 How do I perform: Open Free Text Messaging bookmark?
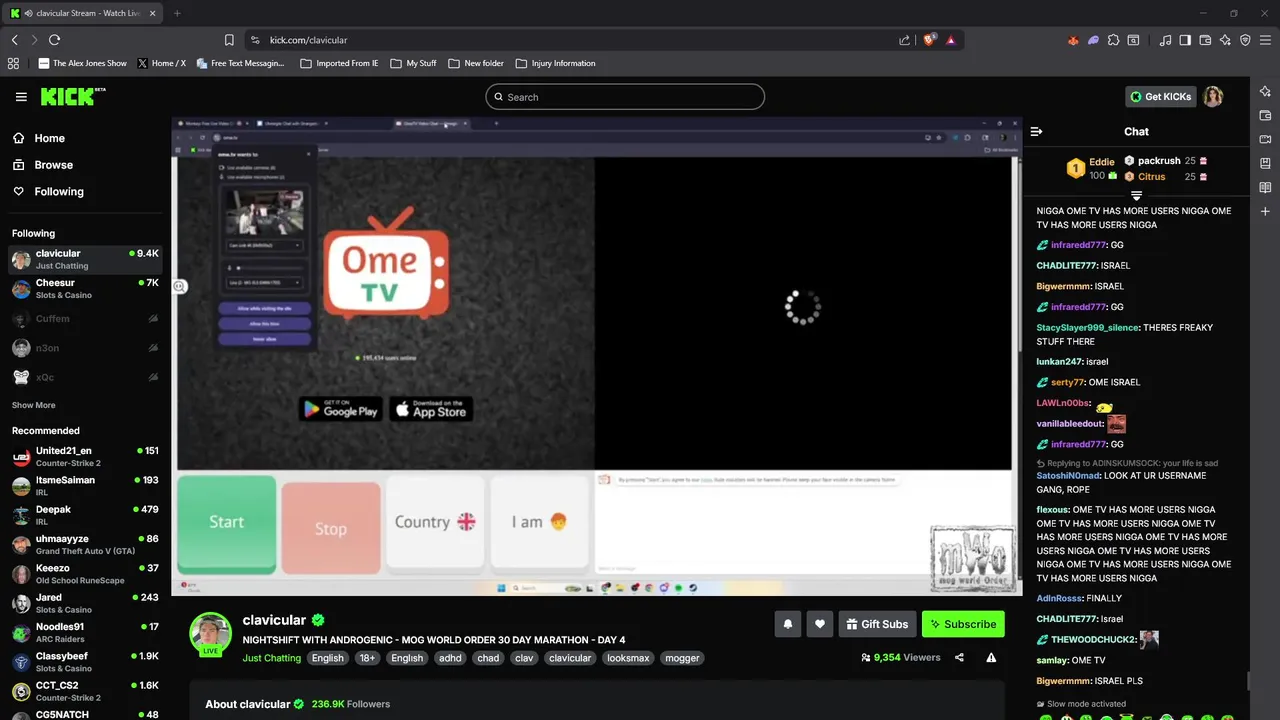240,63
